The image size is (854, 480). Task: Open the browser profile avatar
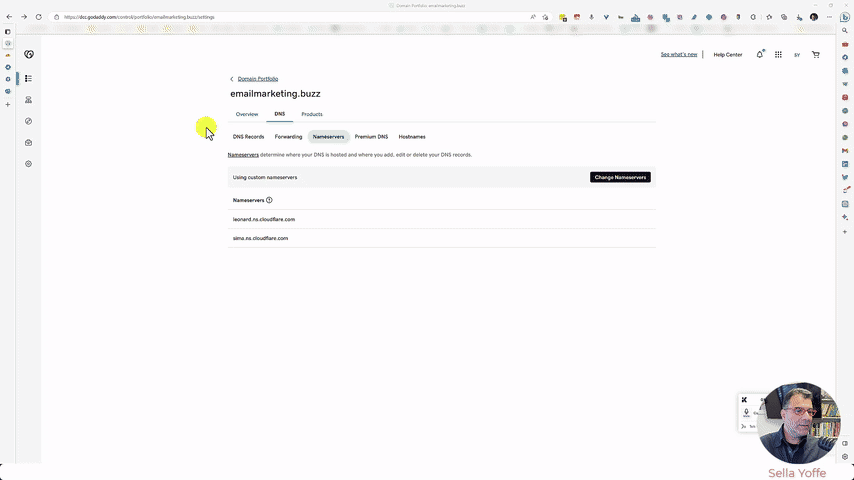(814, 17)
